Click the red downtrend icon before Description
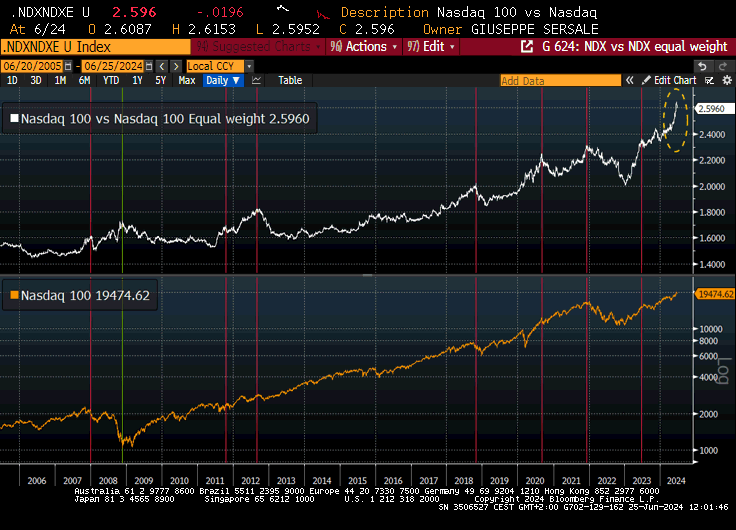 323,14
